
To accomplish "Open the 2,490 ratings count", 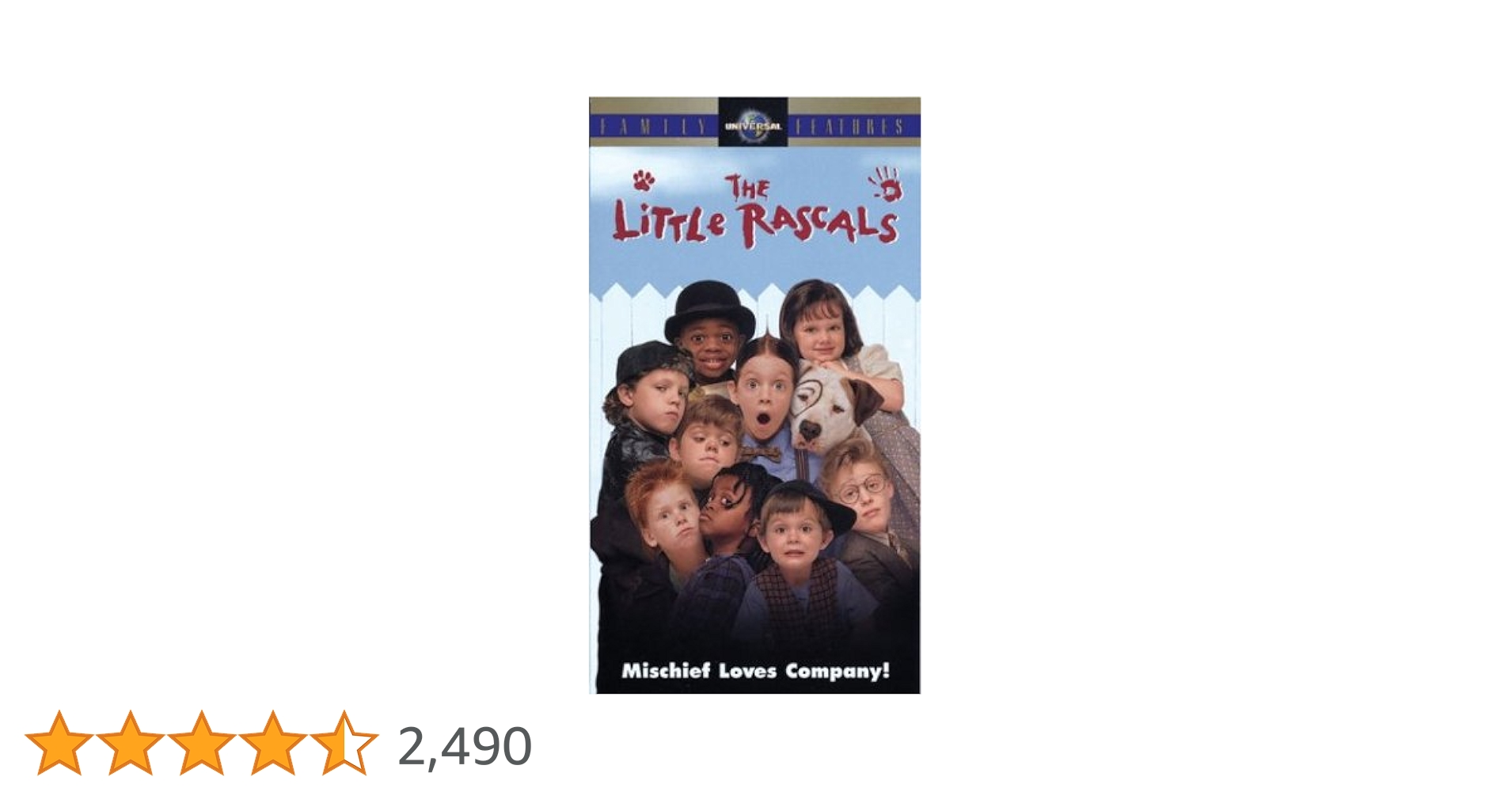I will tap(465, 746).
